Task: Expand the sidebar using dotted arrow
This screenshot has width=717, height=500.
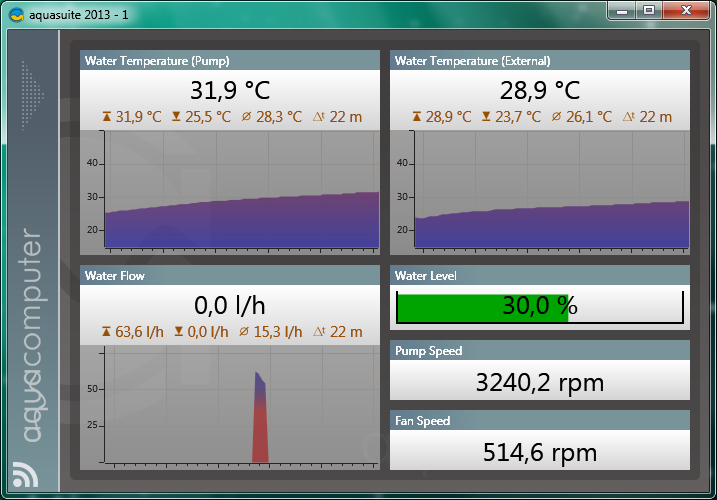Action: (x=32, y=95)
